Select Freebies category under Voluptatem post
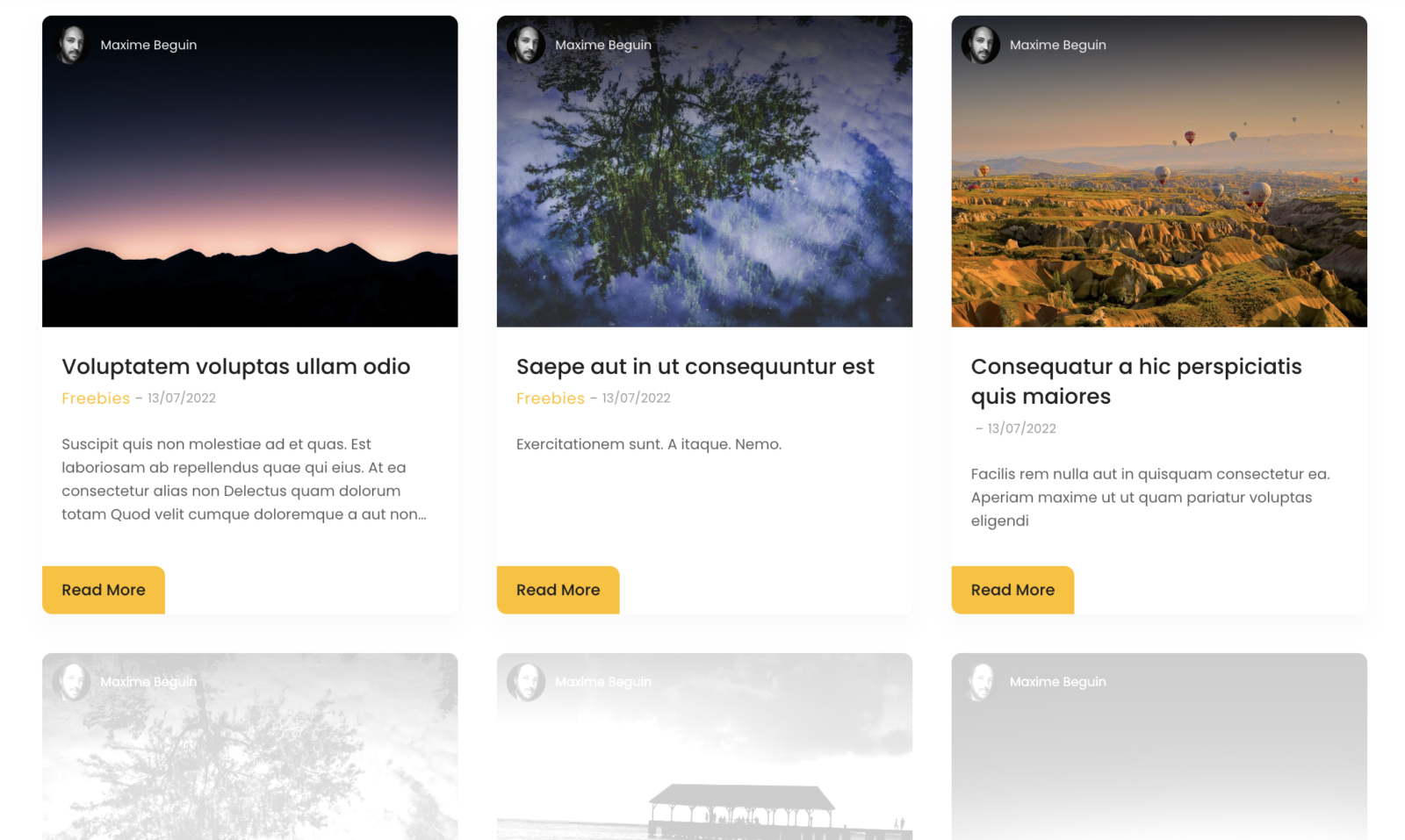This screenshot has height=840, width=1405. point(96,398)
